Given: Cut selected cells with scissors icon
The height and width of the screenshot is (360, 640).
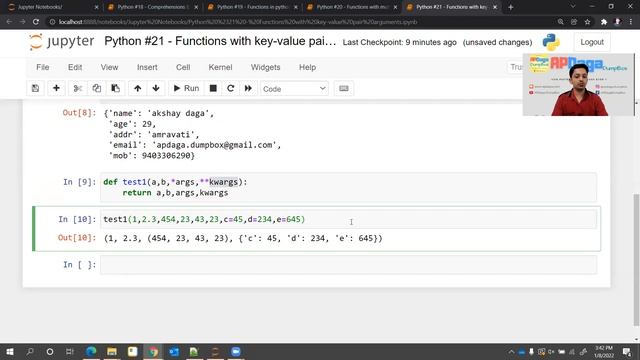Looking at the screenshot, I should (x=78, y=88).
